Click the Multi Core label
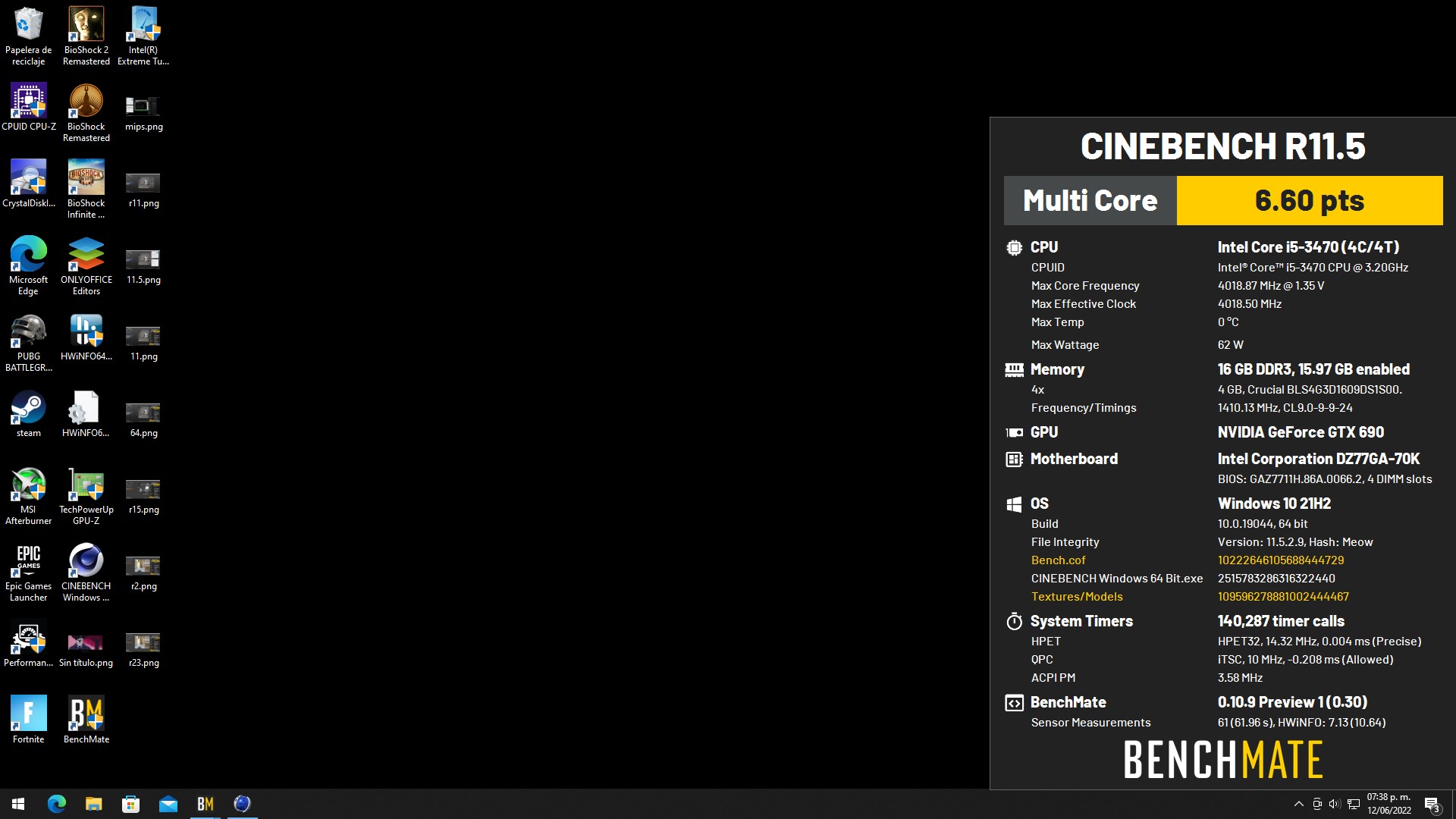 [x=1090, y=201]
